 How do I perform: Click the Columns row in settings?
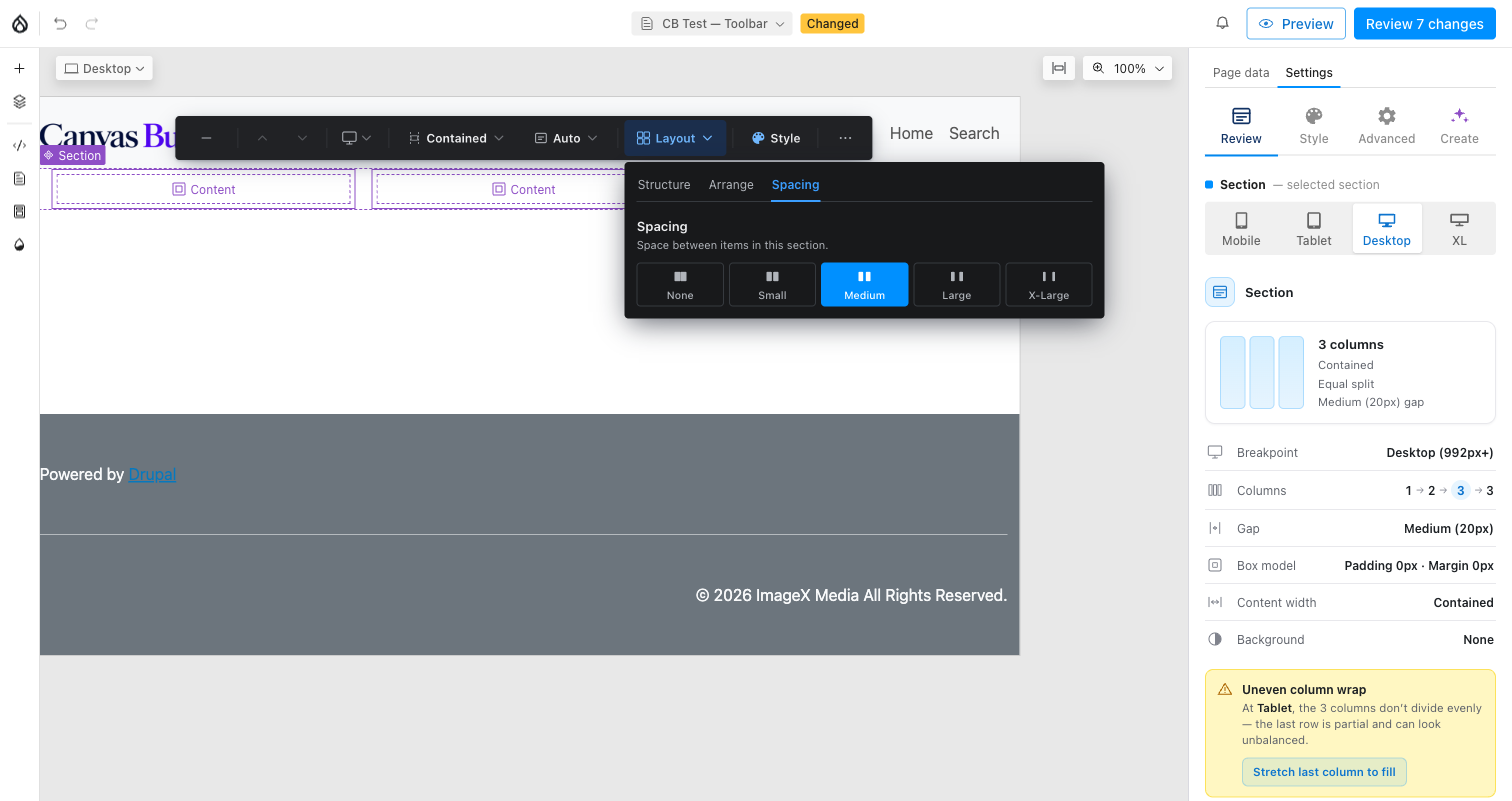[x=1350, y=490]
